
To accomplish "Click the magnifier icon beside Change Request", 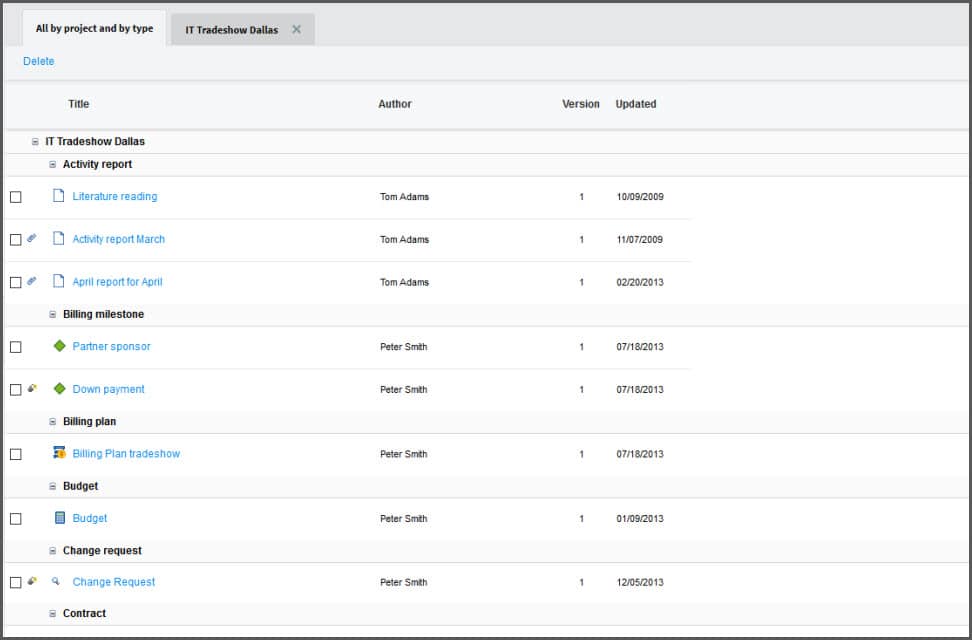I will coord(56,581).
